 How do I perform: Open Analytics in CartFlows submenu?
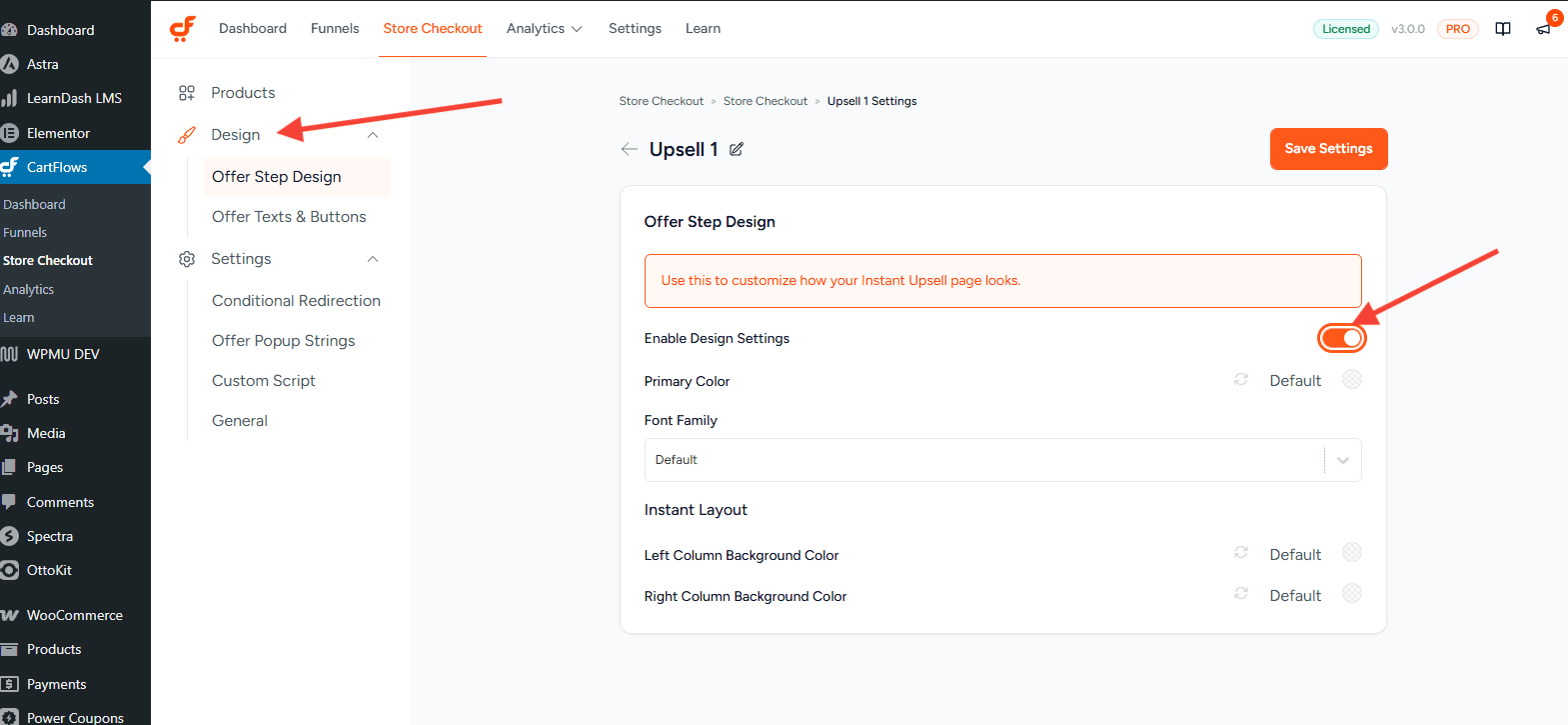[28, 289]
